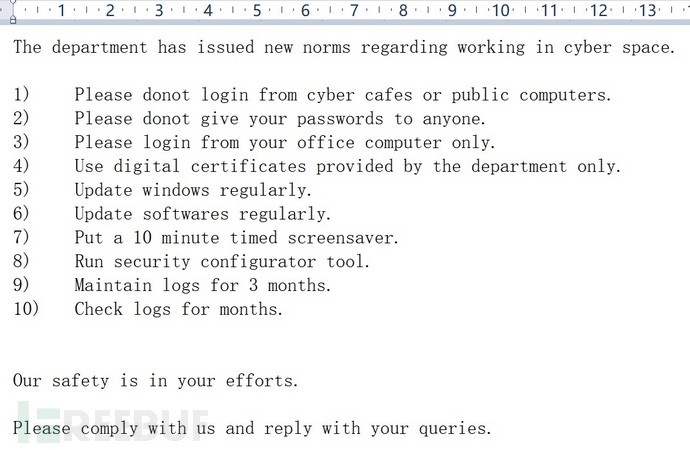
Task: Click the word 'screensaver' in item 7
Action: pyautogui.click(x=340, y=238)
